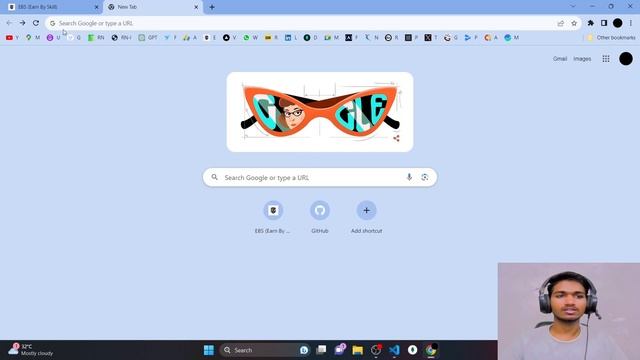Open the Windows Start menu
Viewport: 640px width, 360px height.
point(209,350)
